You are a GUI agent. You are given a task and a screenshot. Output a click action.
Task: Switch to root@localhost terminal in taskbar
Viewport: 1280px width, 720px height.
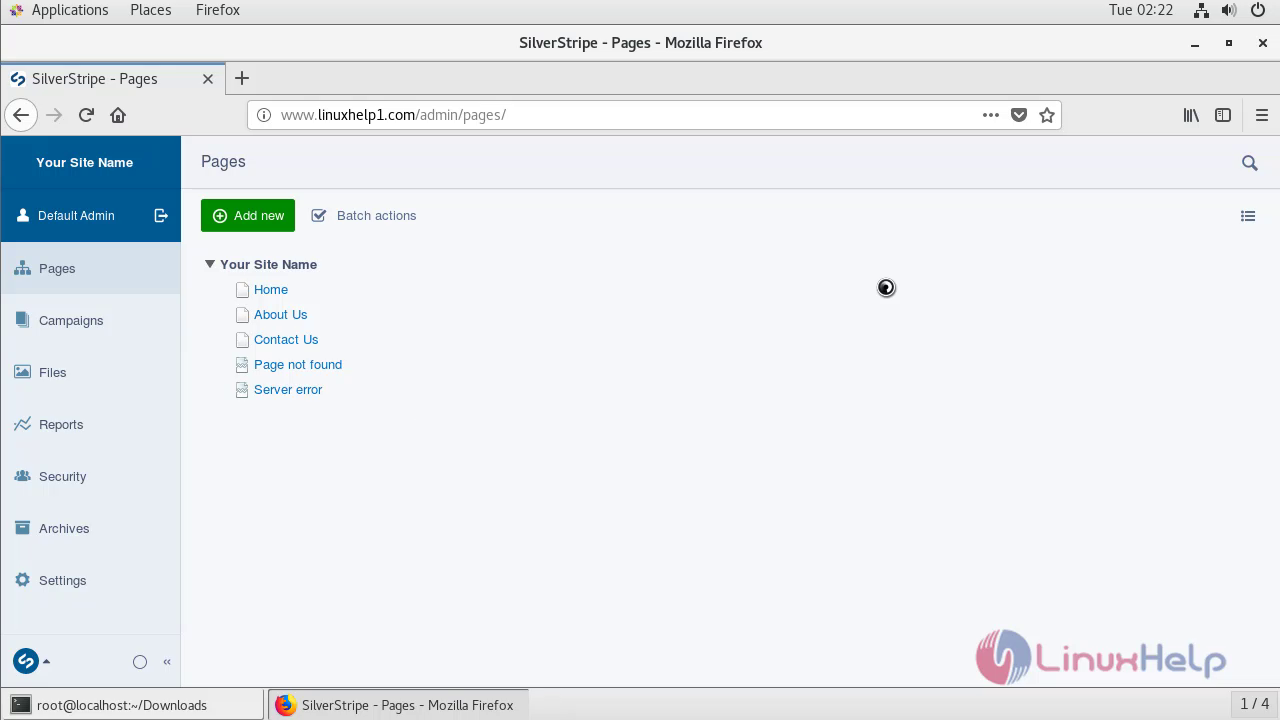pos(133,705)
